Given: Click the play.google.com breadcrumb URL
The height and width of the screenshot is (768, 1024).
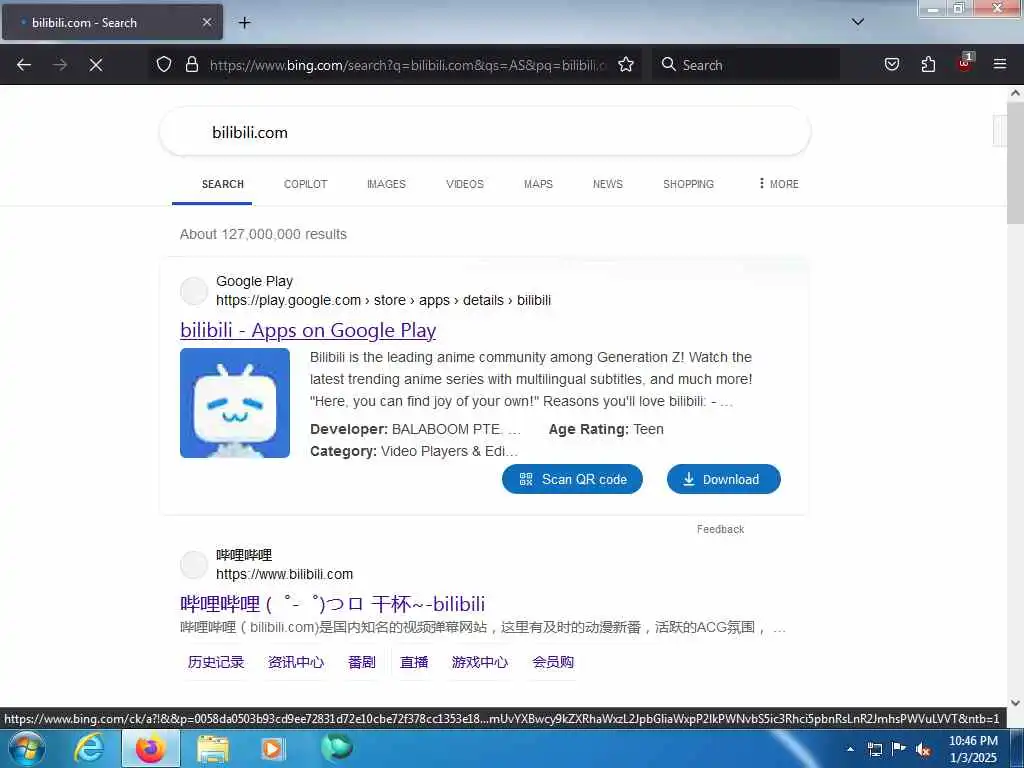Looking at the screenshot, I should pos(383,300).
